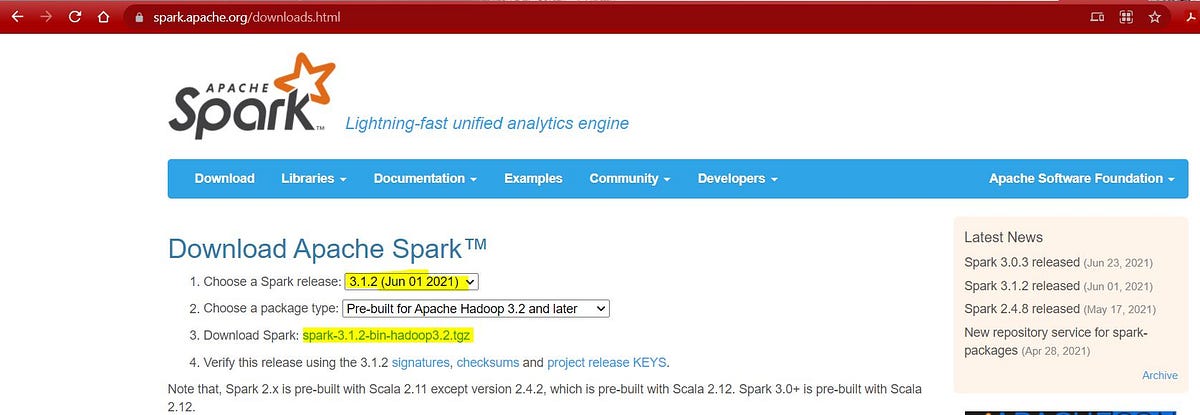This screenshot has width=1200, height=415.
Task: Expand the Libraries nav dropdown
Action: click(313, 178)
